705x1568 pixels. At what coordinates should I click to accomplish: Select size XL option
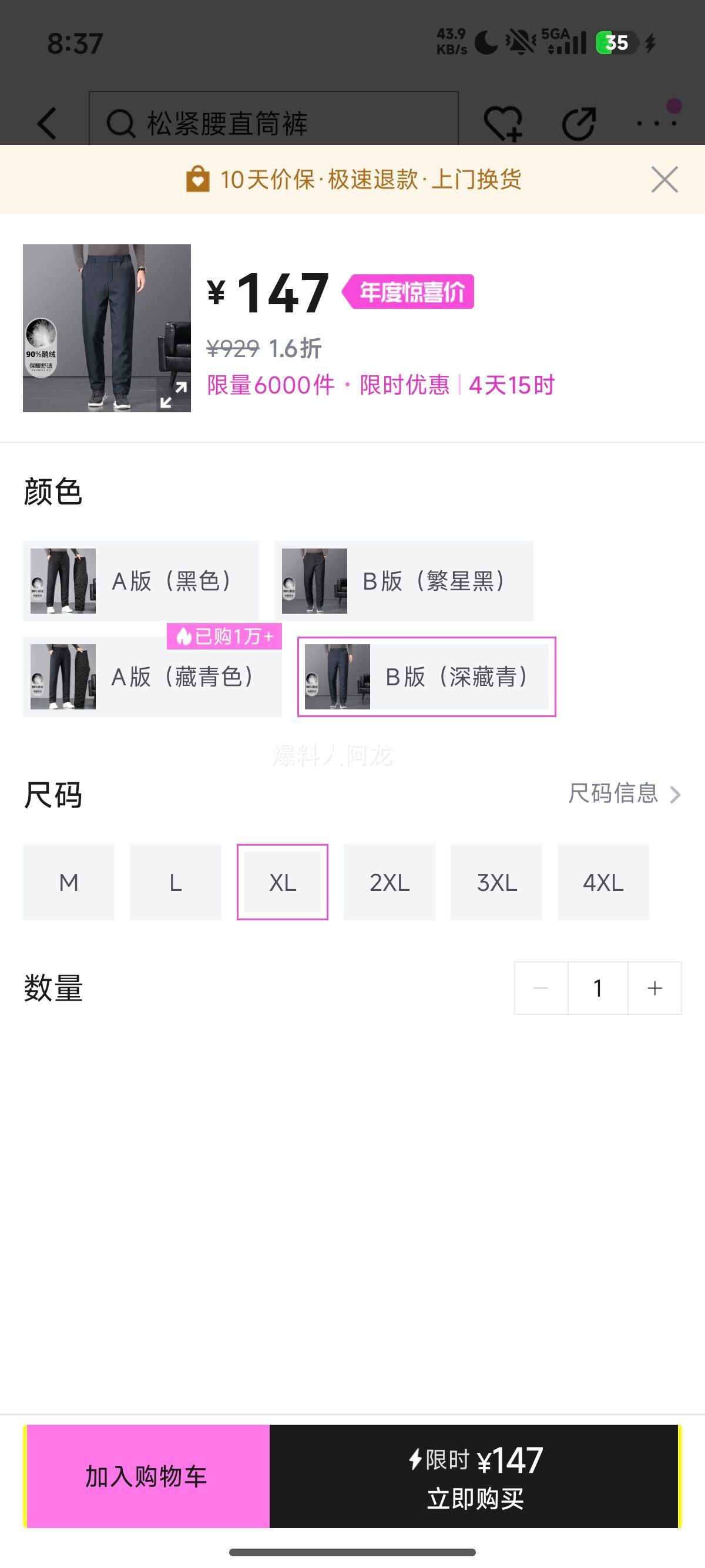click(283, 882)
